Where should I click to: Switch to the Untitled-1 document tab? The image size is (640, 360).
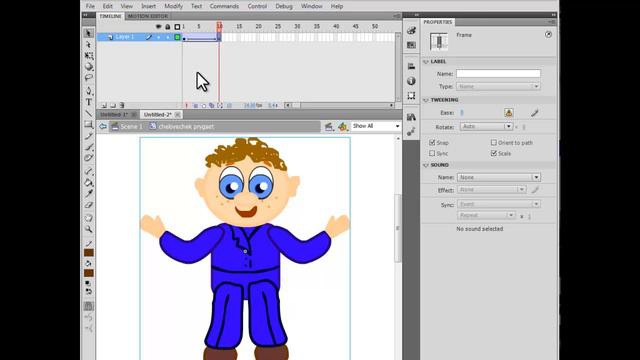coord(114,115)
